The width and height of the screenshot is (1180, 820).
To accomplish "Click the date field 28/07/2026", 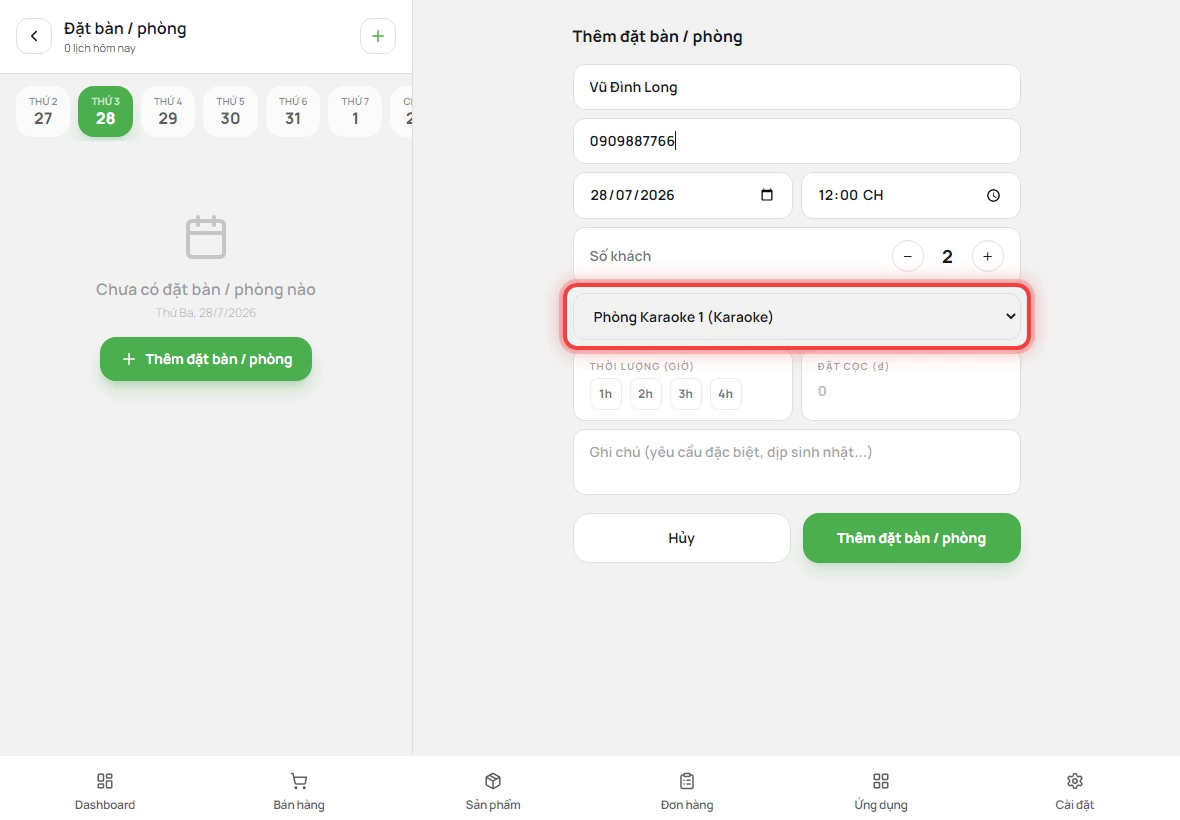I will (x=683, y=196).
